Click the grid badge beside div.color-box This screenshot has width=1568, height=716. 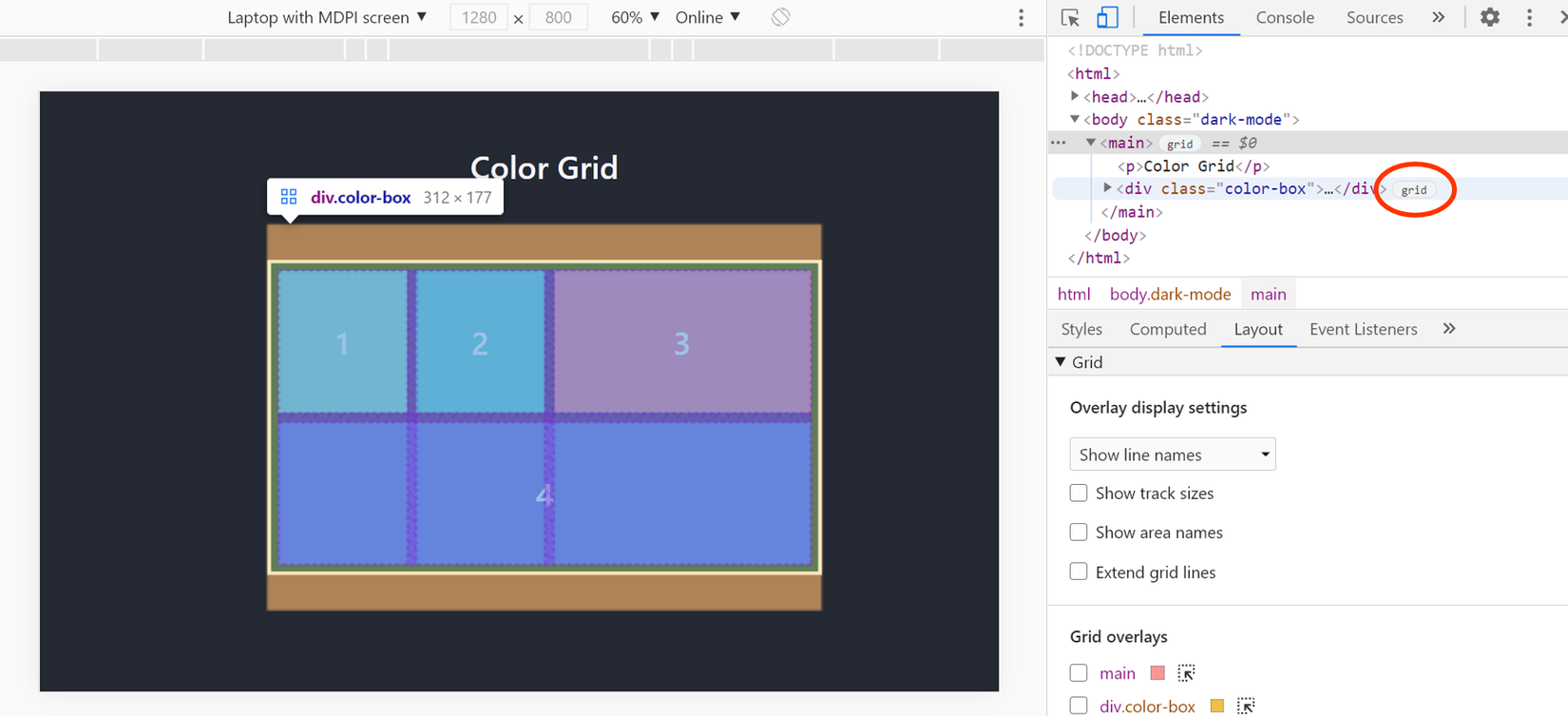pos(1413,190)
